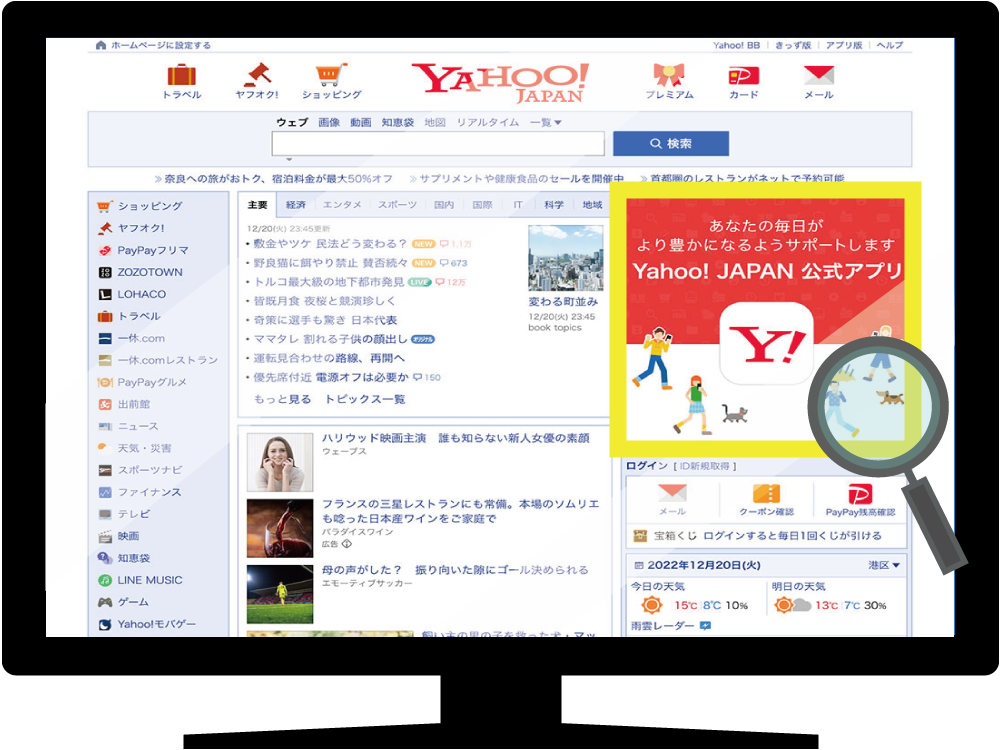Open the headline トルコ最大級の地下都市発見

328,282
